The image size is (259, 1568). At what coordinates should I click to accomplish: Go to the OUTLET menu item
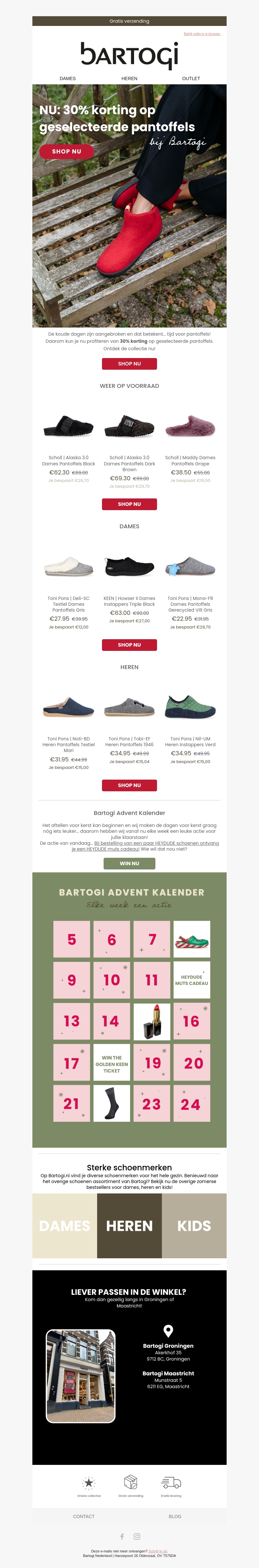click(191, 78)
